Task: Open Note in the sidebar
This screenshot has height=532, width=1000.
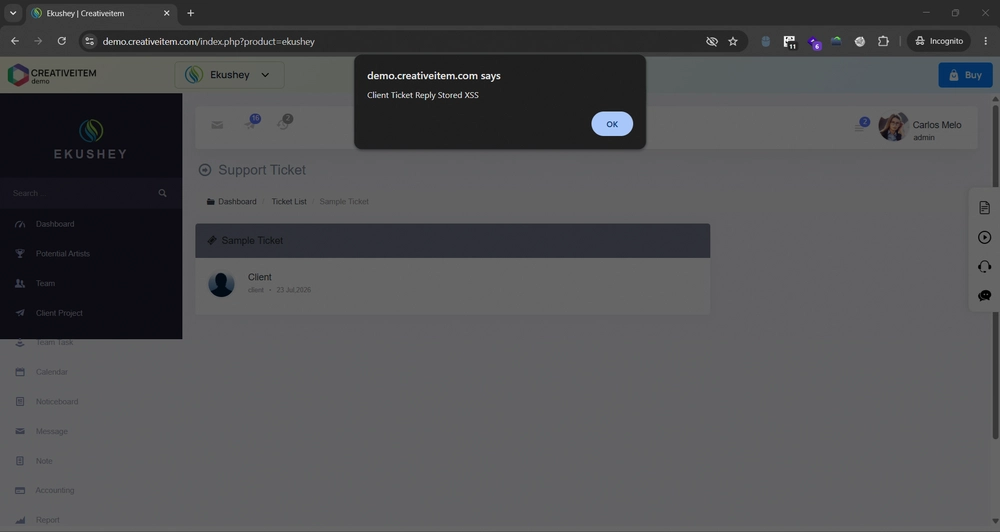Action: [44, 461]
